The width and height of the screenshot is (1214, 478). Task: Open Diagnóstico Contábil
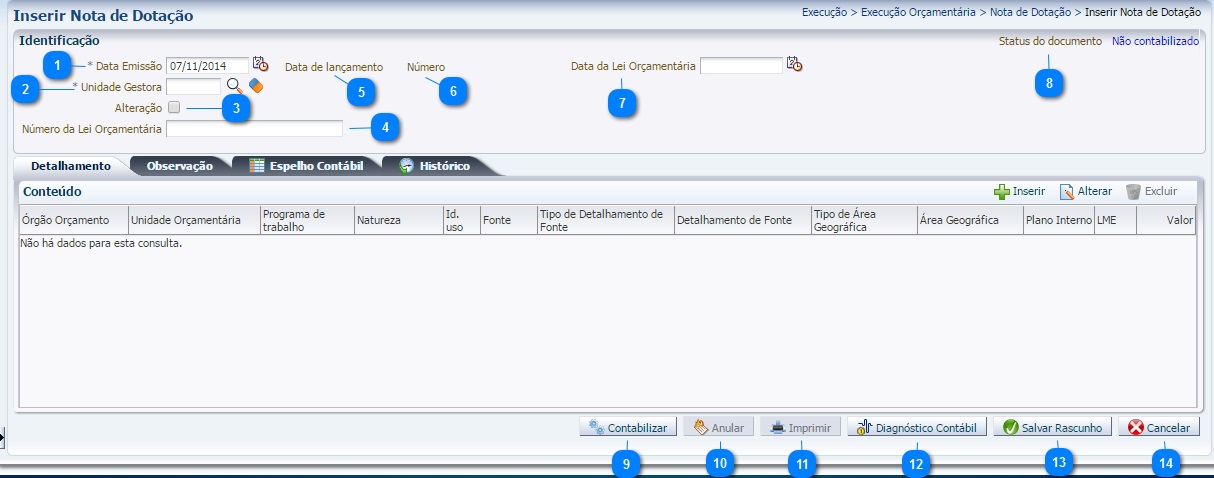(916, 428)
